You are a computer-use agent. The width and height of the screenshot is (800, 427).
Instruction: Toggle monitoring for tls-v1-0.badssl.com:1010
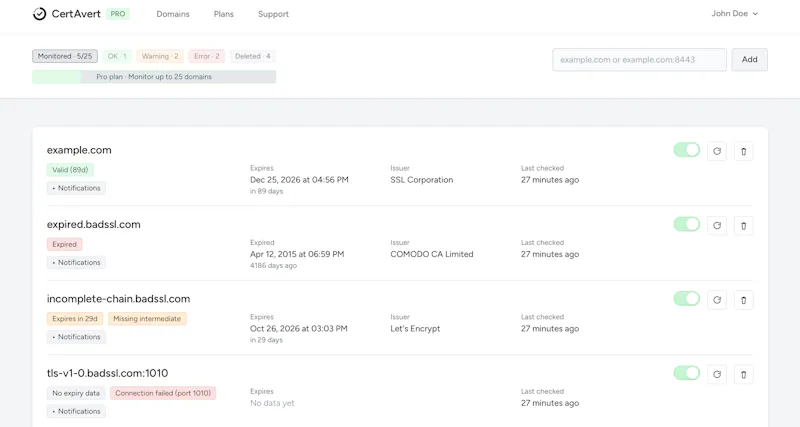[x=687, y=373]
